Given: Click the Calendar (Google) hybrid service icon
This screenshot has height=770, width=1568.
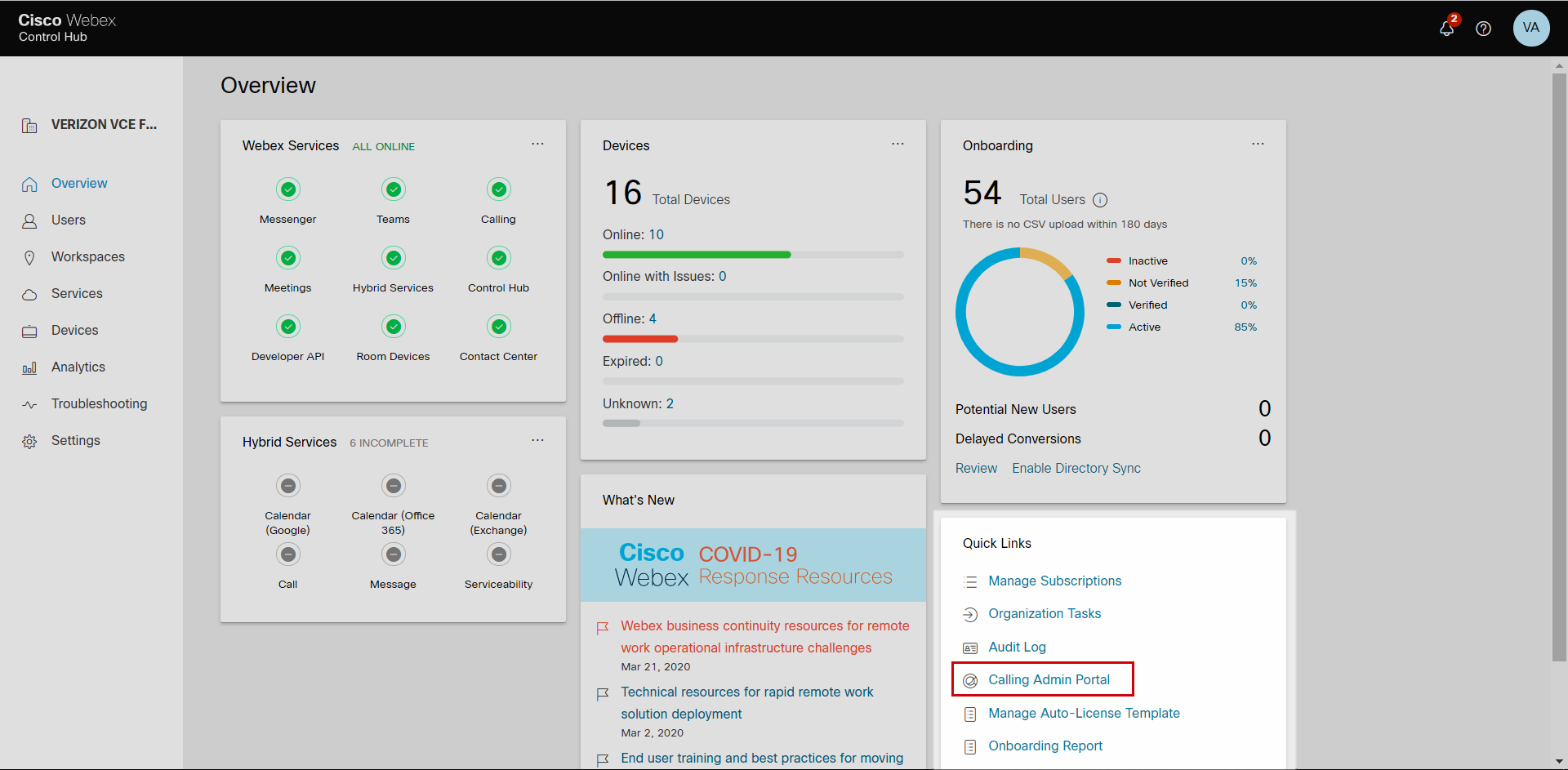Looking at the screenshot, I should (287, 485).
